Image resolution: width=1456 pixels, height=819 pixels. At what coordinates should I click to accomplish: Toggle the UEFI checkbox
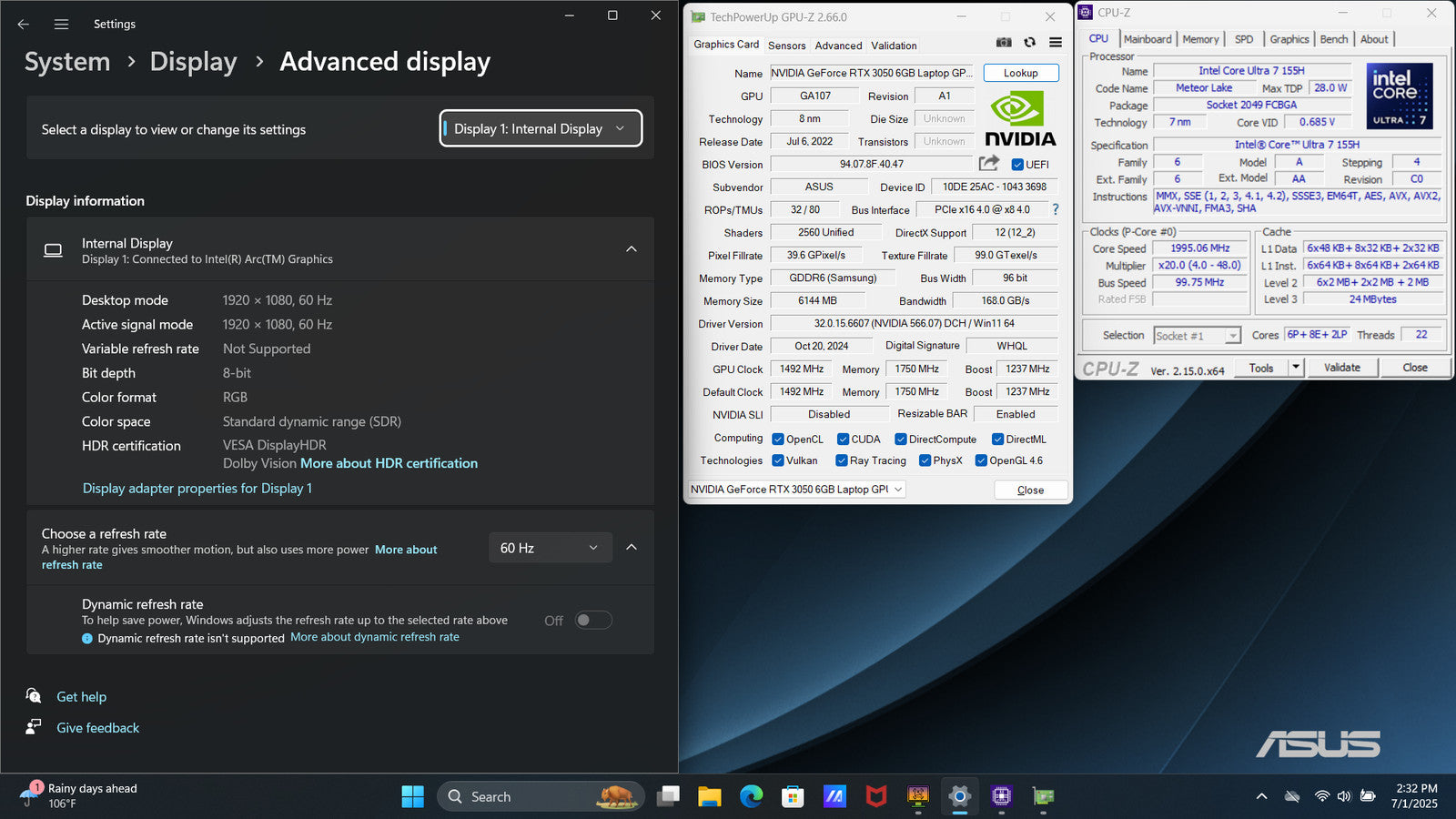tap(1017, 165)
